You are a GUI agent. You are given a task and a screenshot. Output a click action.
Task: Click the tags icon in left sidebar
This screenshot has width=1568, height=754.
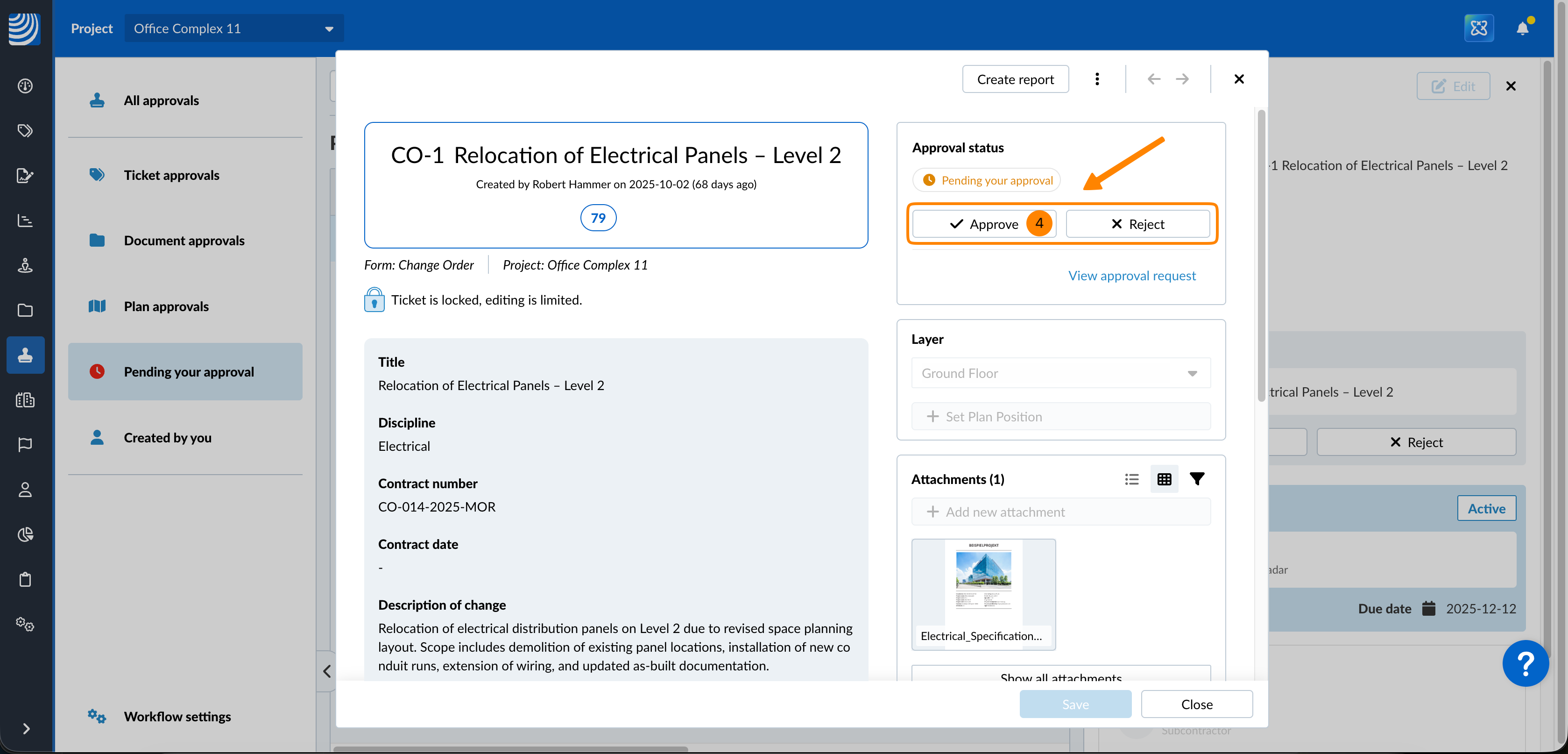pos(25,130)
